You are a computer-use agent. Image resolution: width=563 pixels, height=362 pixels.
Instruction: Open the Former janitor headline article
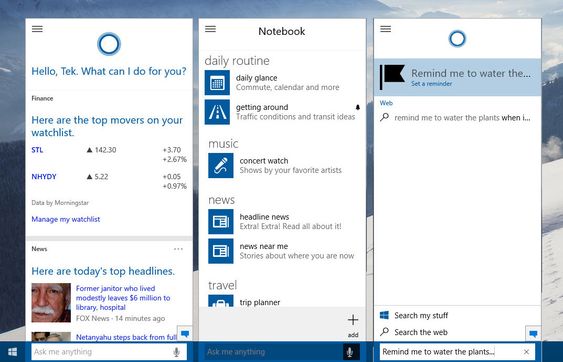coord(123,298)
